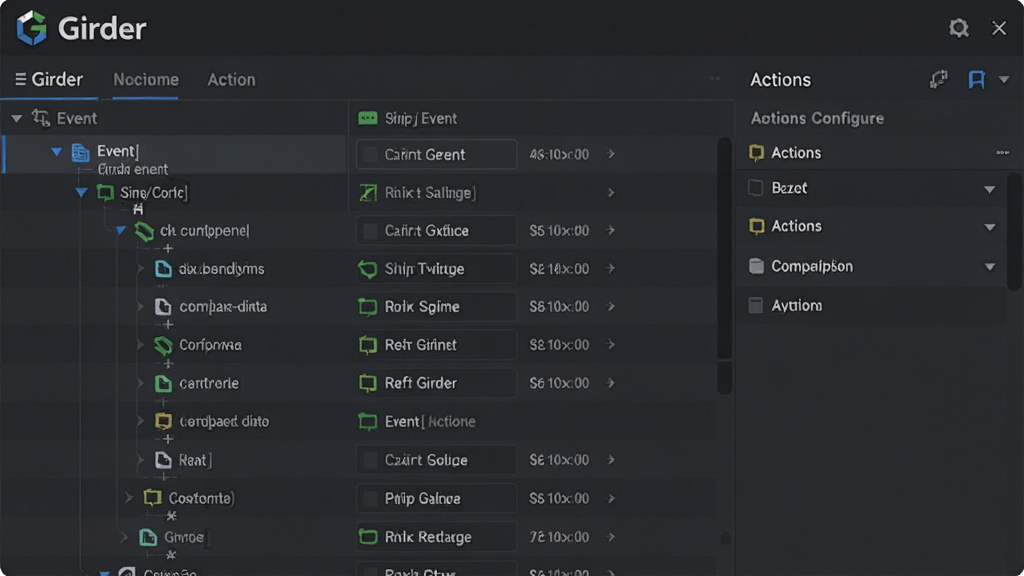Image resolution: width=1024 pixels, height=576 pixels.
Task: Open arrow on the Priip Gainoe row
Action: 611,498
